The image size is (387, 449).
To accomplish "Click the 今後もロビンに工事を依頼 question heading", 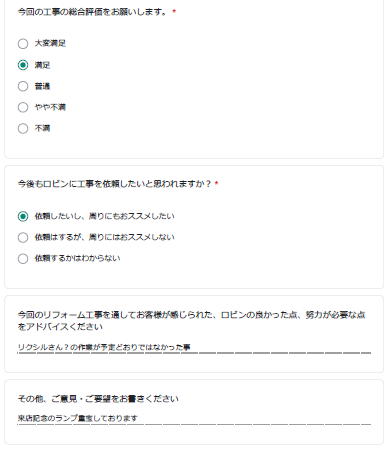I will [114, 184].
